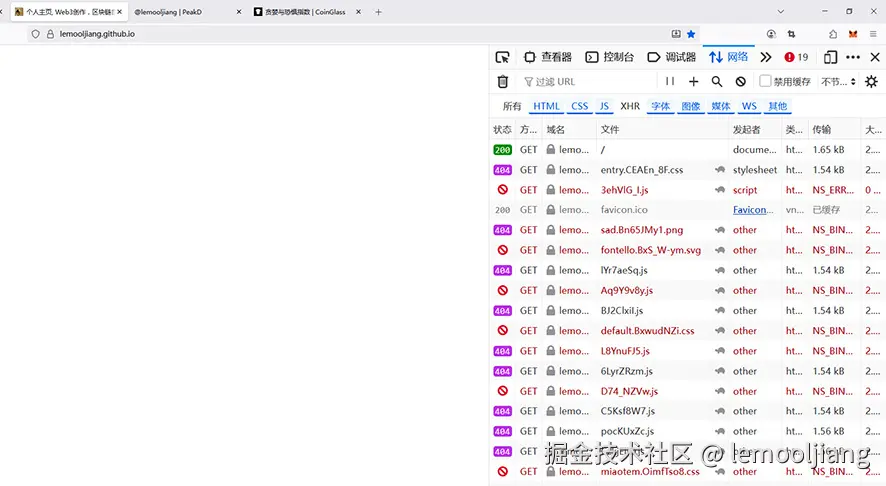Image resolution: width=886 pixels, height=486 pixels.
Task: Toggle the HTML filter
Action: coord(546,106)
